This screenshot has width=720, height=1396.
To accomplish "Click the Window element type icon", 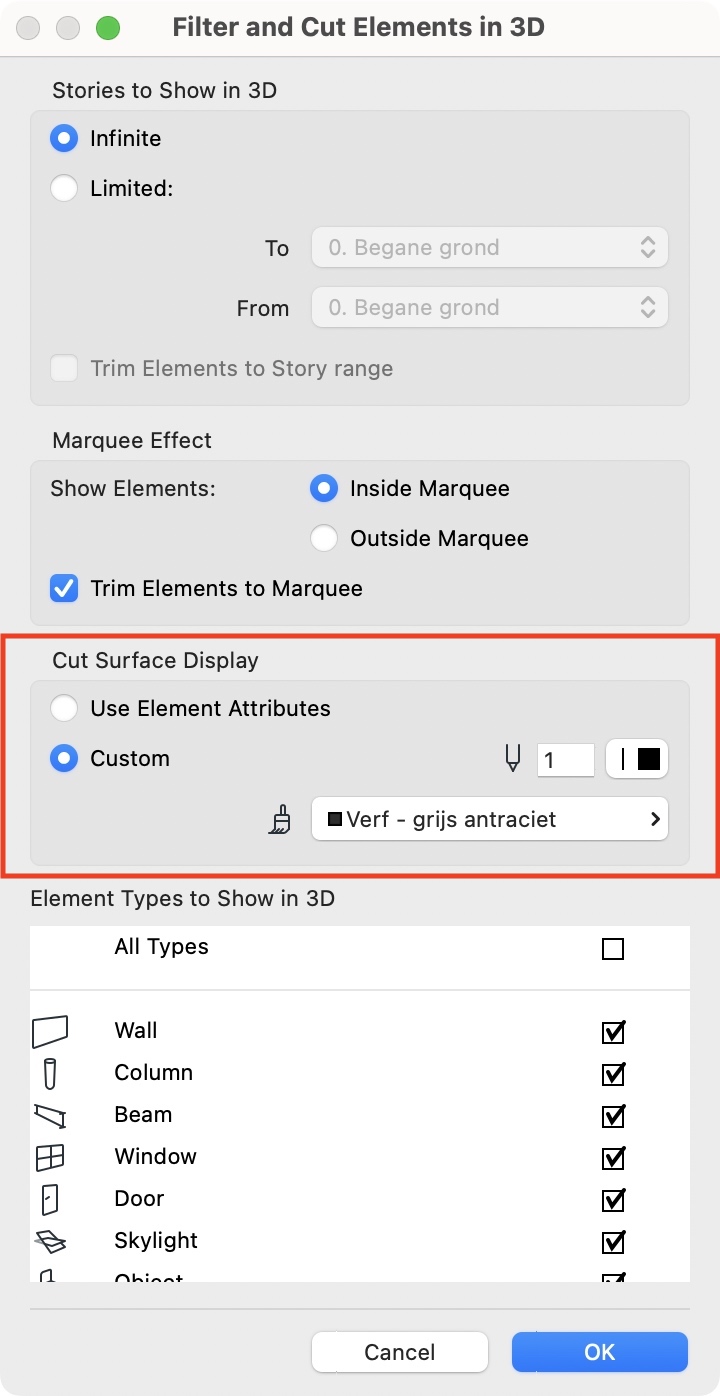I will [50, 1157].
